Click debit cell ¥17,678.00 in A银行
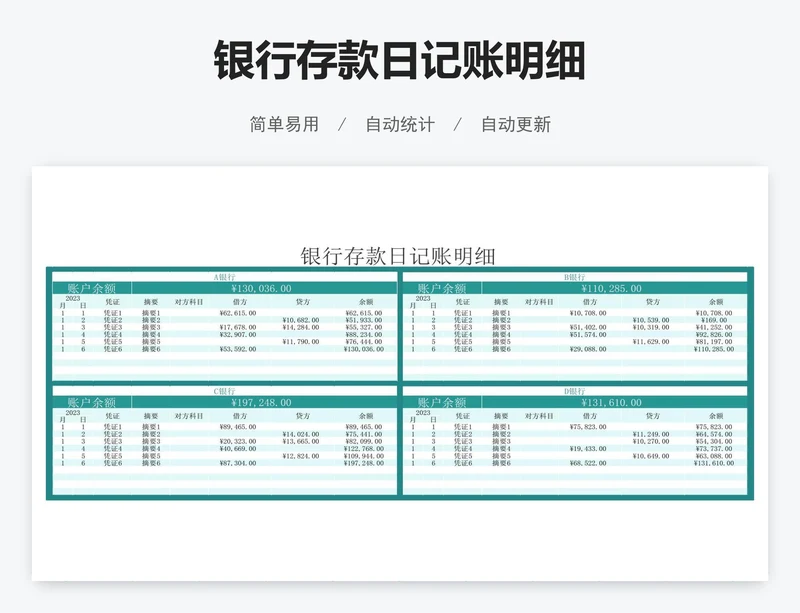 [x=238, y=327]
